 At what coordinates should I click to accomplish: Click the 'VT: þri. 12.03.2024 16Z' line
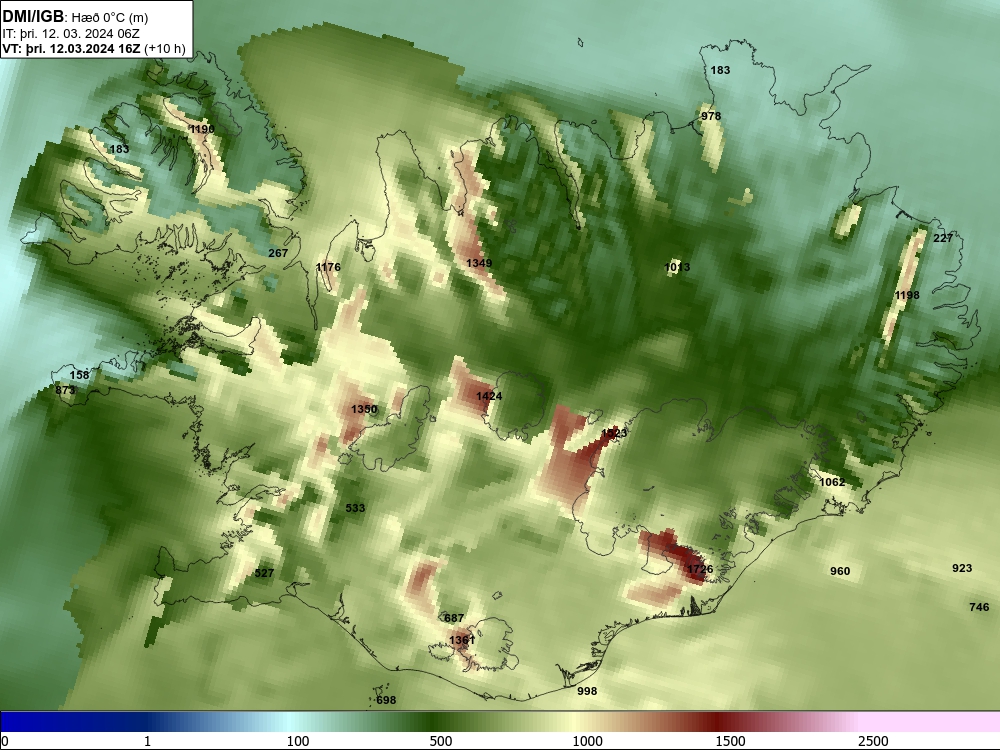pos(71,49)
